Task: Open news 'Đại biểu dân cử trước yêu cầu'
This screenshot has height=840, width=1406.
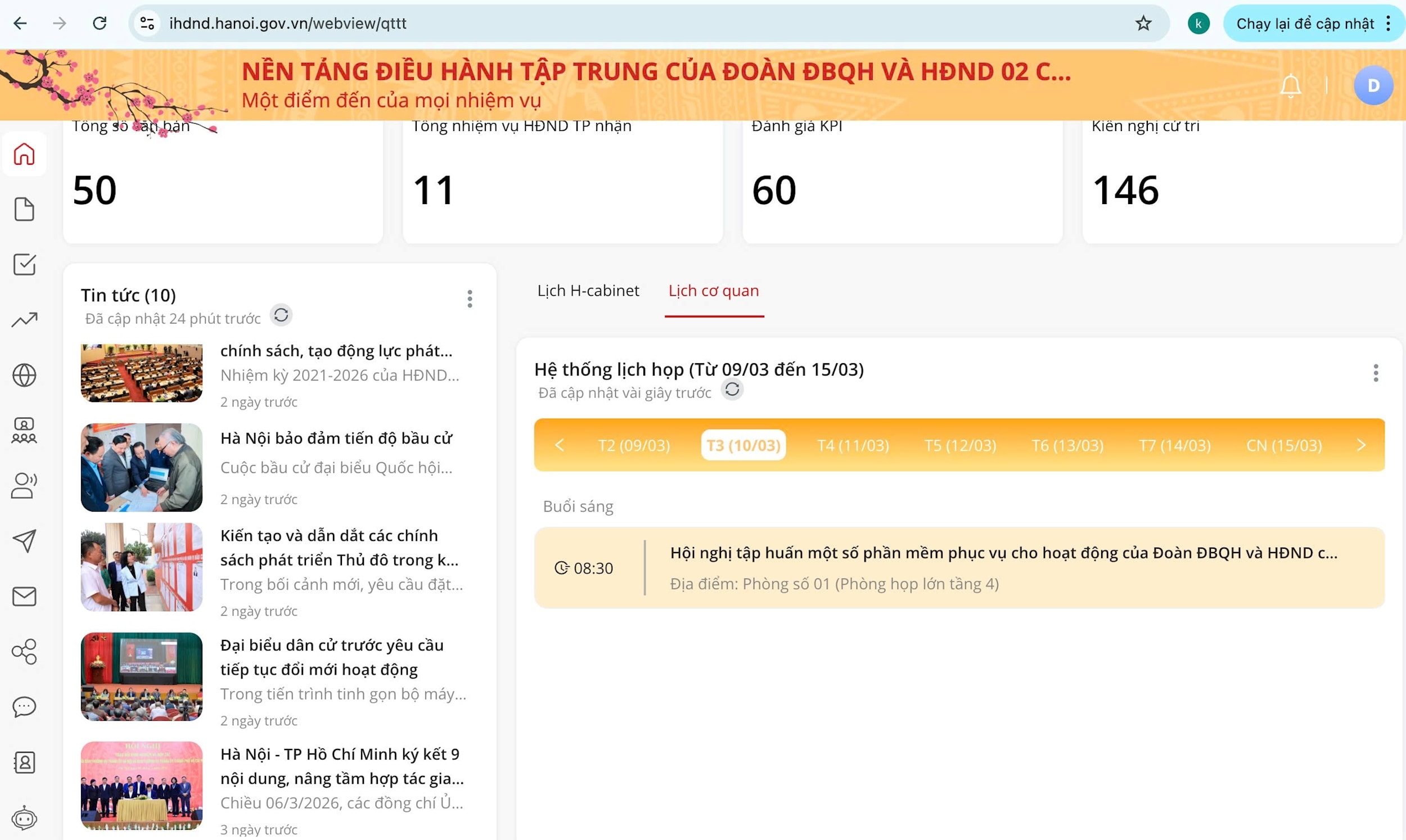Action: [x=332, y=657]
